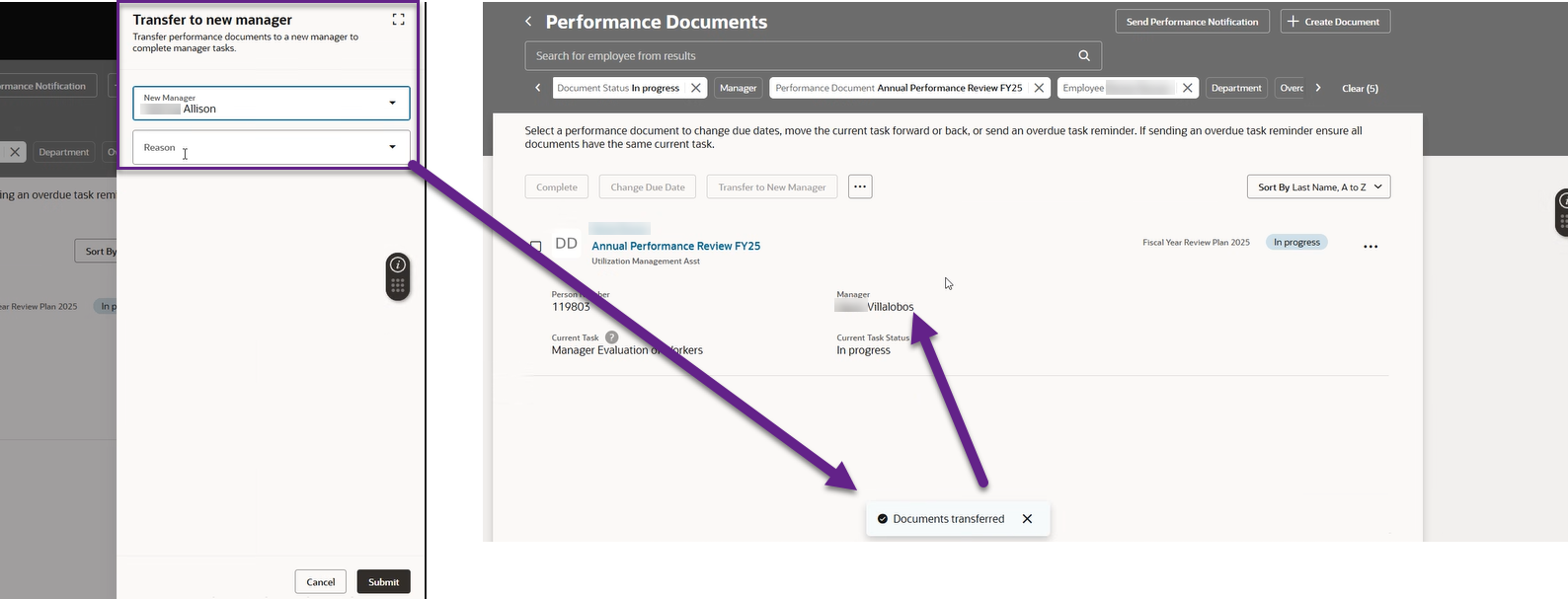Image resolution: width=1568 pixels, height=599 pixels.
Task: Select checkbox for Annual Performance Review FY25 document
Action: (535, 246)
